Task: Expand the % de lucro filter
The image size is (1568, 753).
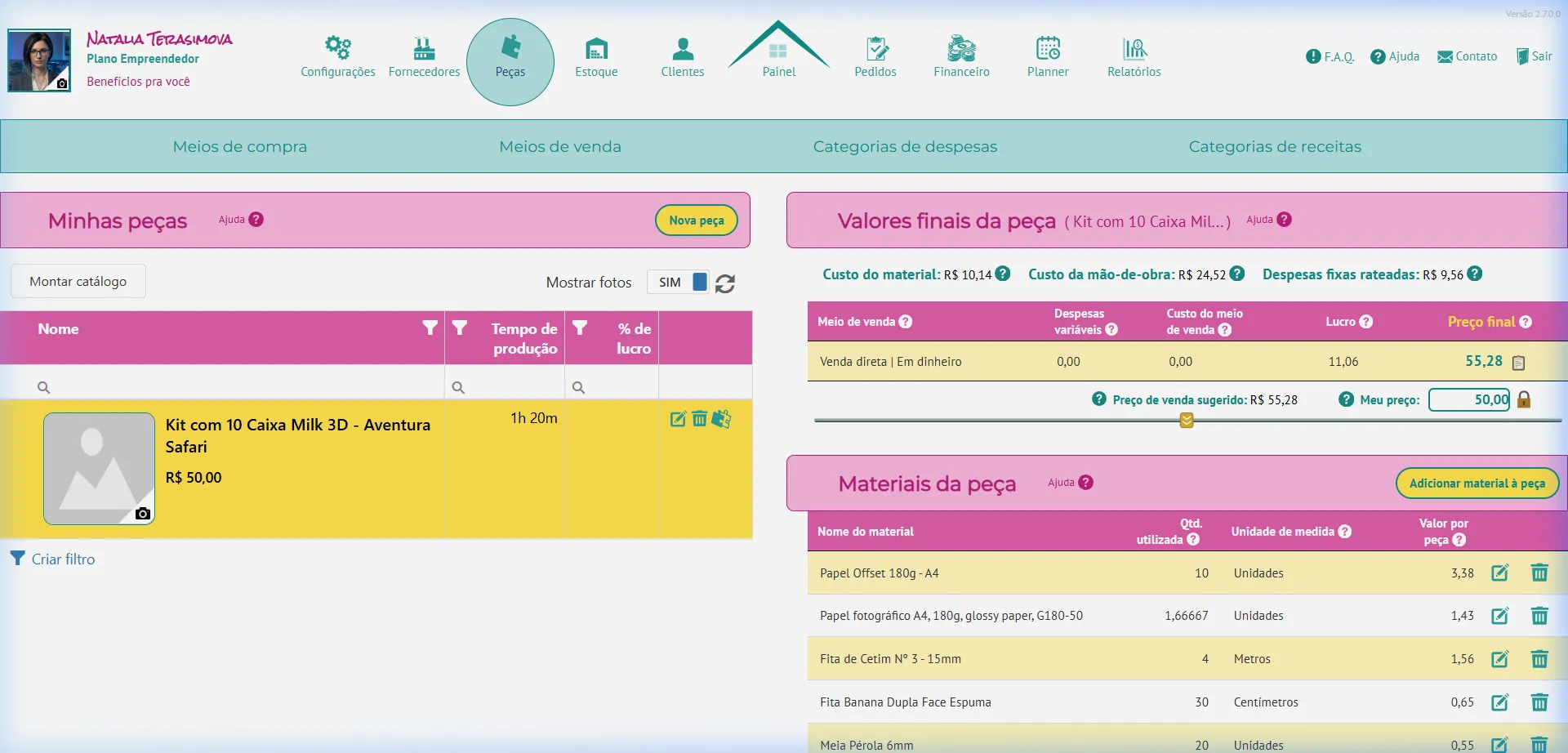Action: 581,328
